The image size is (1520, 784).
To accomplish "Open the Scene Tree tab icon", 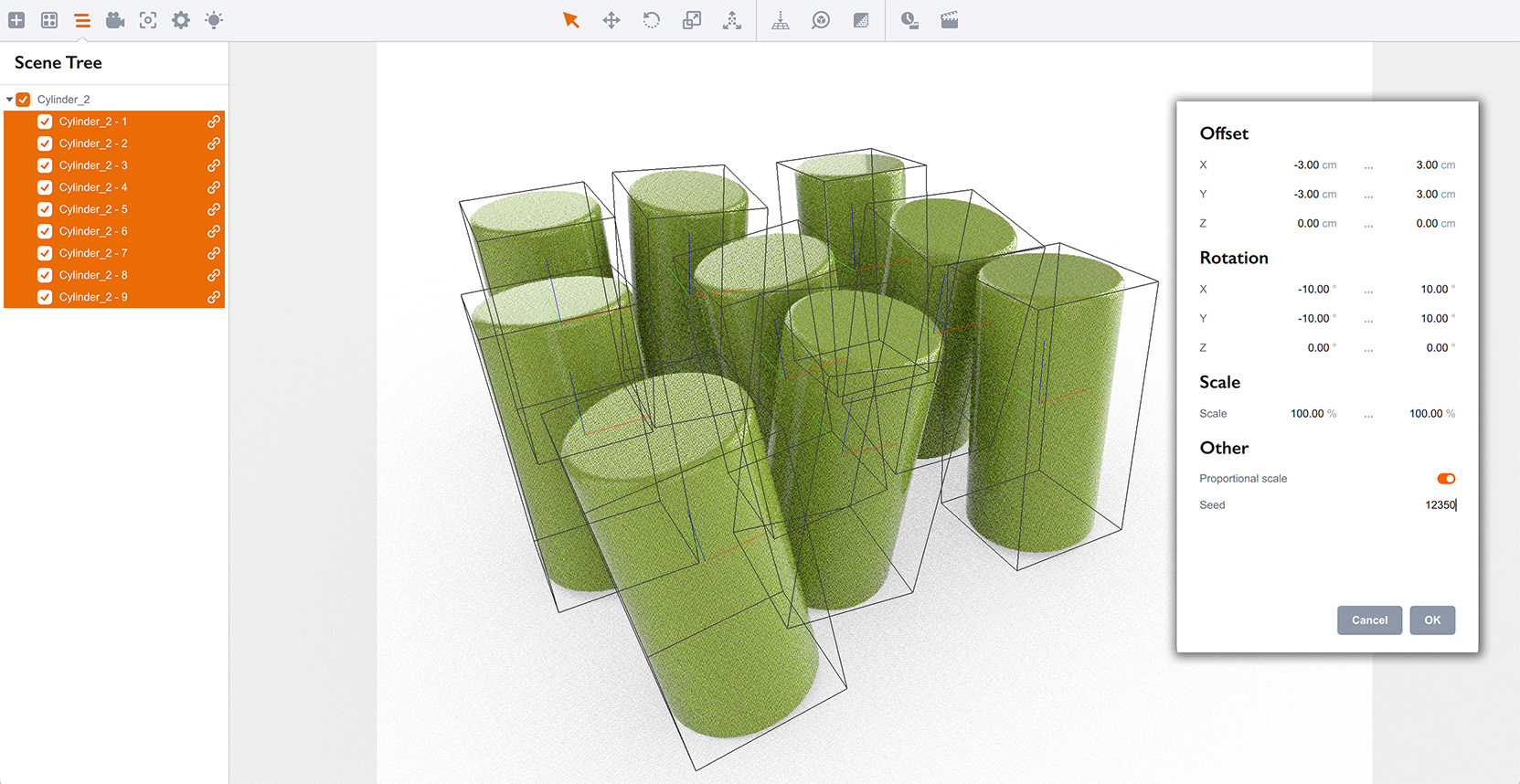I will [x=82, y=20].
